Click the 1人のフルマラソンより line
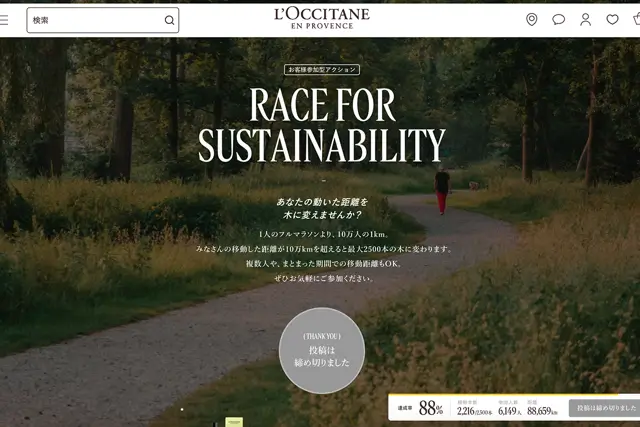Viewport: 640px width, 427px height. [x=323, y=234]
